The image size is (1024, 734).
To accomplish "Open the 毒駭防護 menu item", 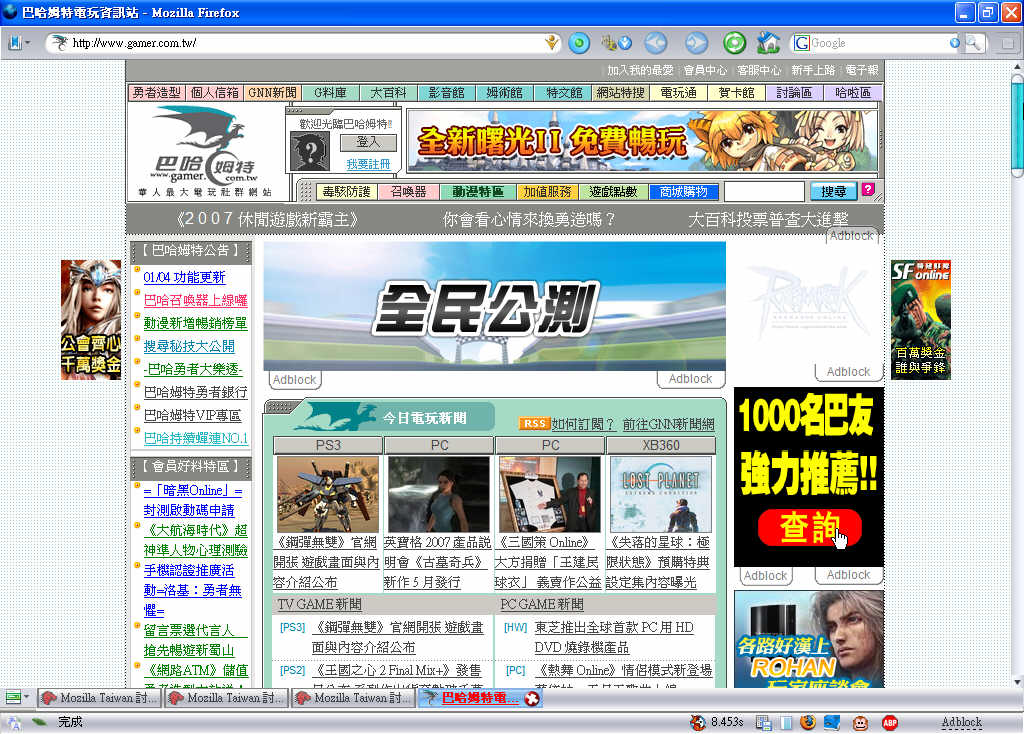I will [346, 192].
